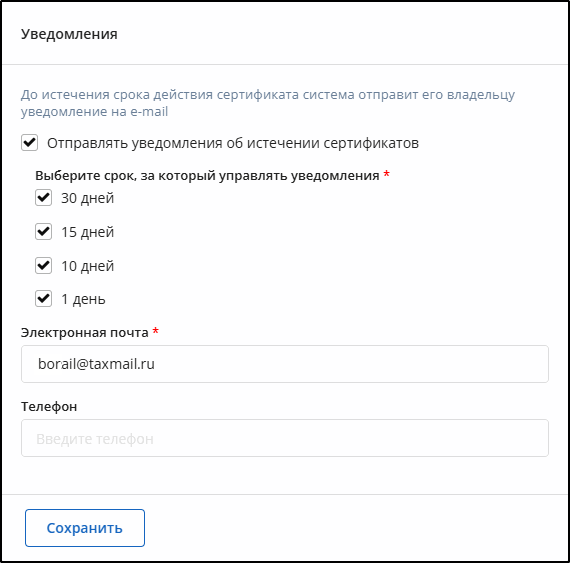Toggle the certificate expiry notifications checkbox
Screen dimensions: 570x563
point(29,142)
